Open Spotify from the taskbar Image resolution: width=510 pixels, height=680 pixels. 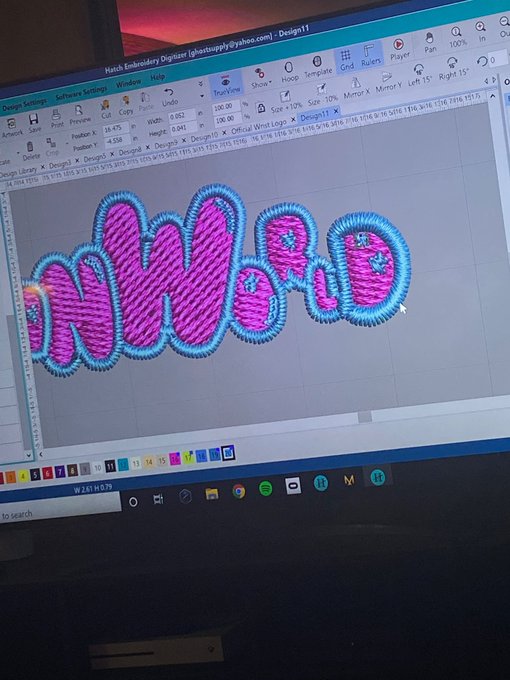click(265, 489)
